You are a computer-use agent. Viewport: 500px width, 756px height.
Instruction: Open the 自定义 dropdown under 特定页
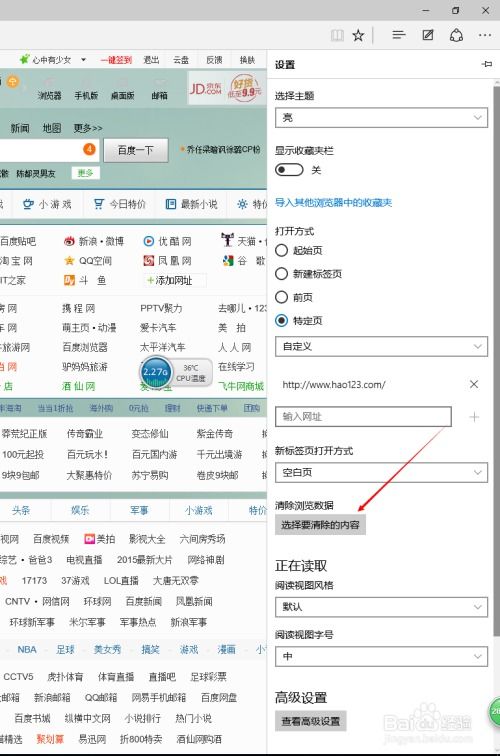click(x=381, y=346)
